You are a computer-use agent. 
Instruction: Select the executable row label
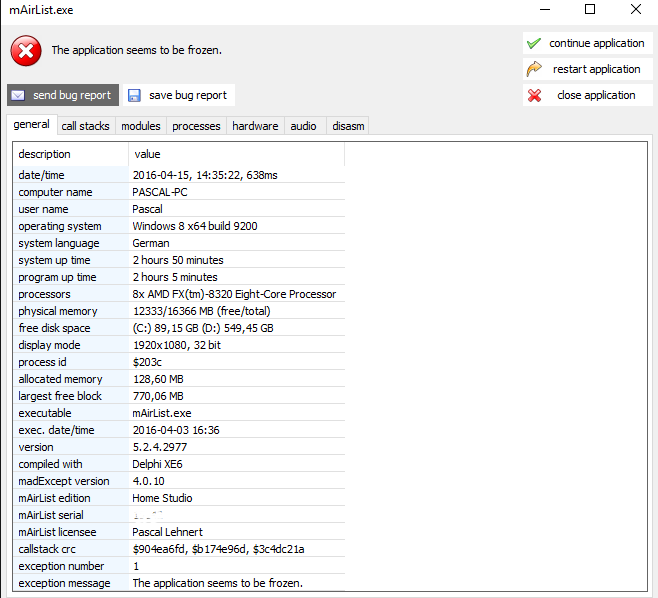(x=44, y=413)
